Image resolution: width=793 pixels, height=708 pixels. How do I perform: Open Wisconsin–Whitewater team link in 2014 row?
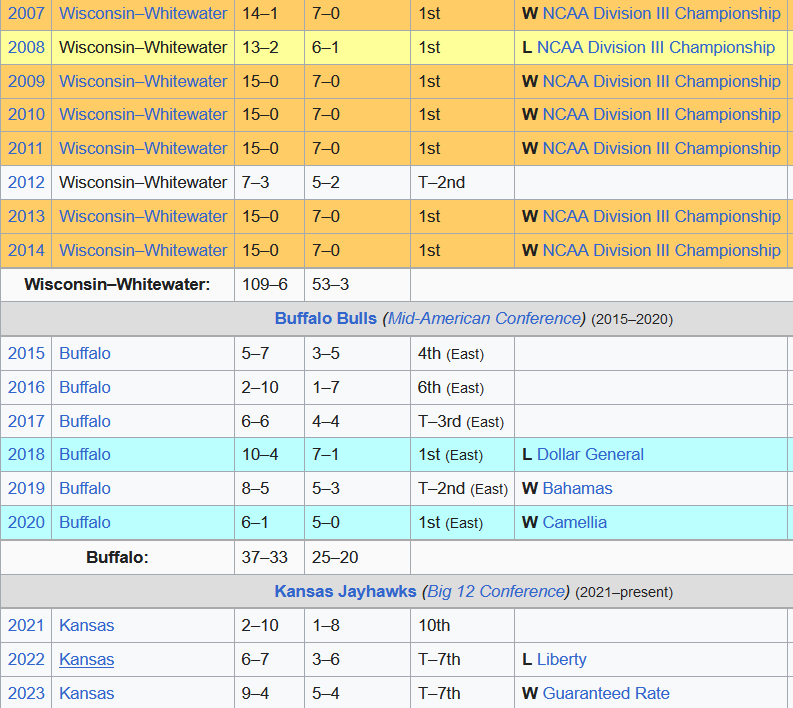point(143,250)
